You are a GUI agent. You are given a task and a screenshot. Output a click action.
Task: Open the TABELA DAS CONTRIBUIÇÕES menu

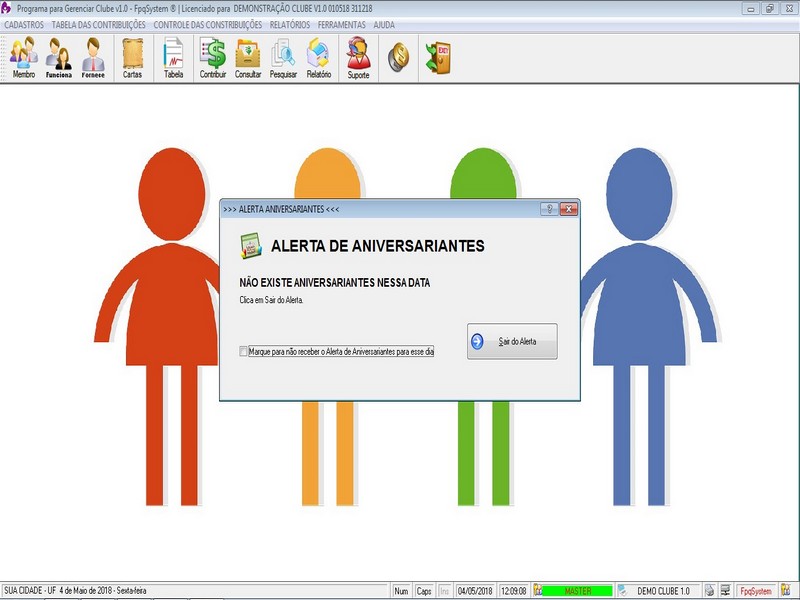coord(98,25)
